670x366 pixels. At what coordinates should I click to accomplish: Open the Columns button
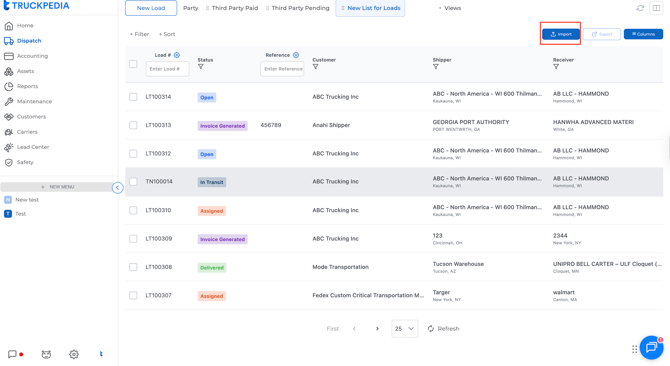[643, 34]
